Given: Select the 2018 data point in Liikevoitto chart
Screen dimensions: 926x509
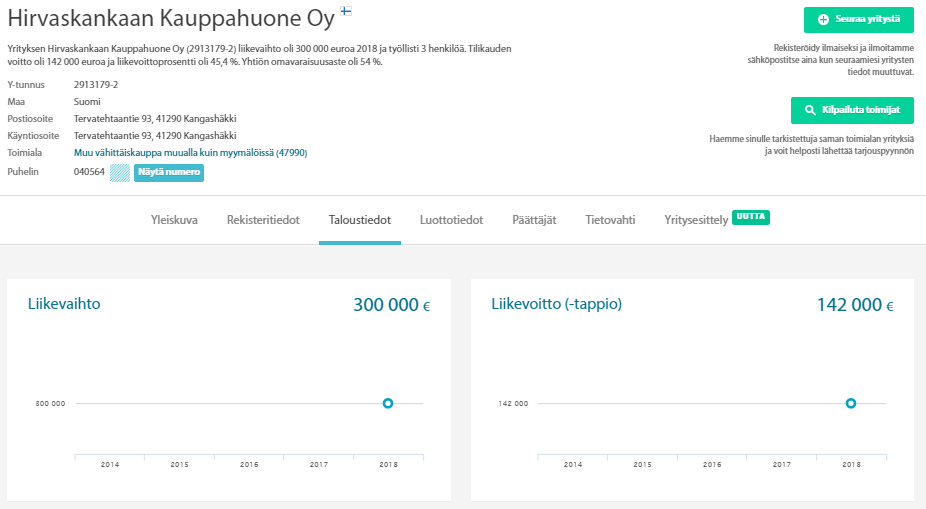Looking at the screenshot, I should pyautogui.click(x=850, y=403).
